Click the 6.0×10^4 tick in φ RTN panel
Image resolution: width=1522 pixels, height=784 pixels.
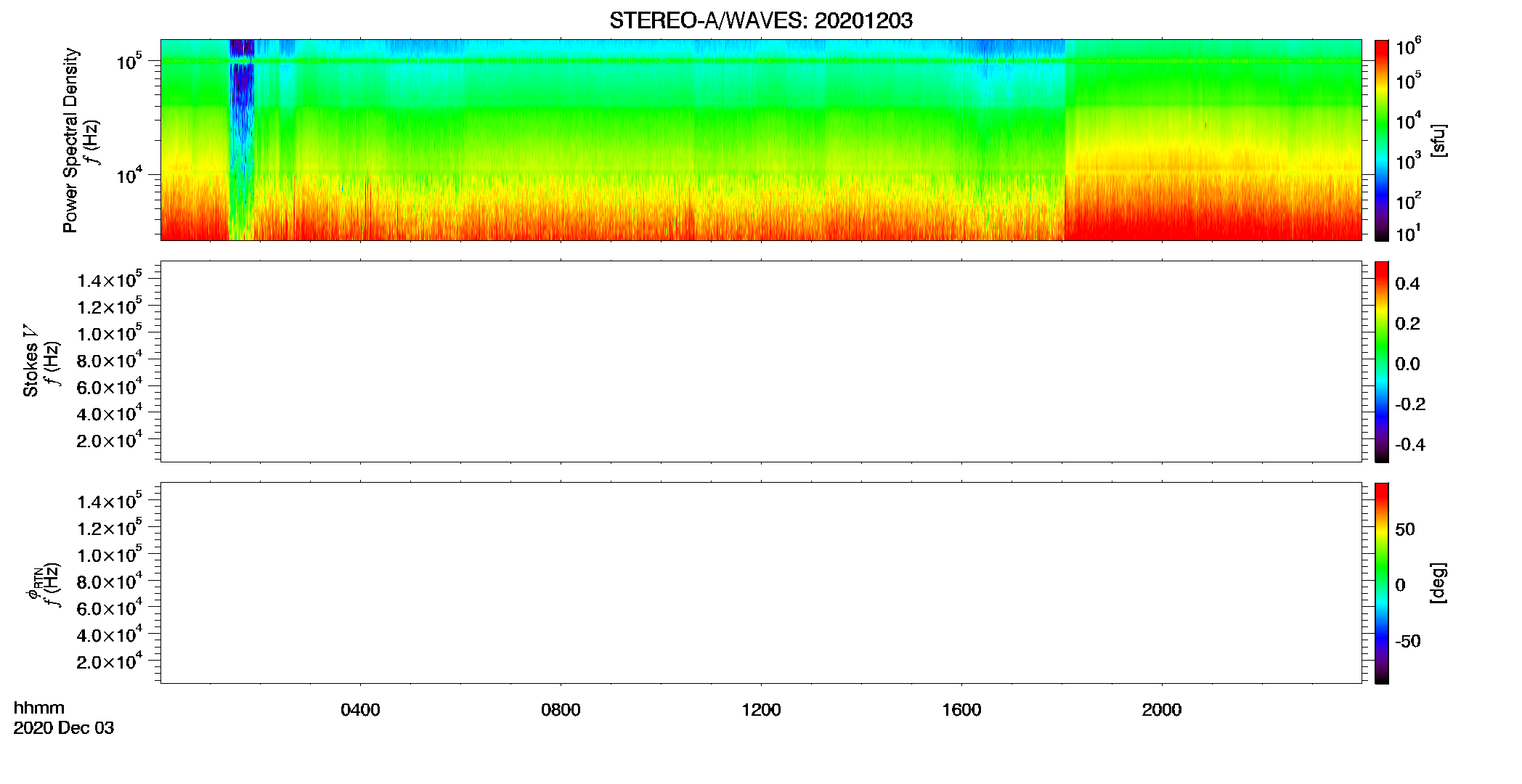coord(110,608)
